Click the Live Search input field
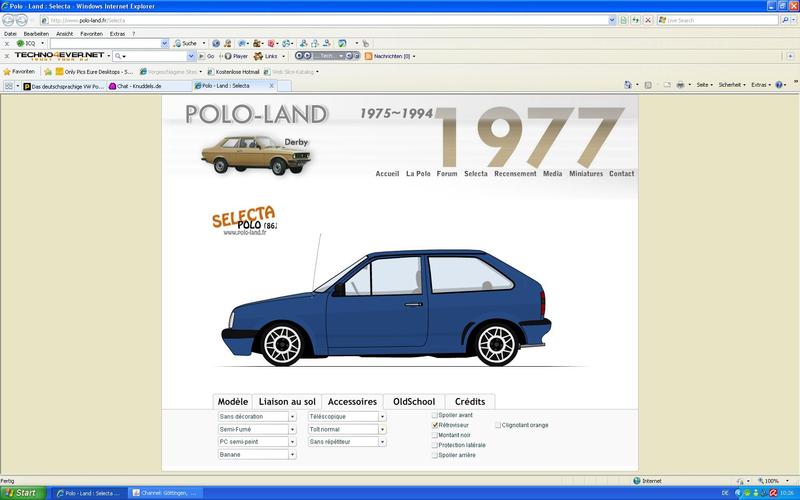 point(718,20)
